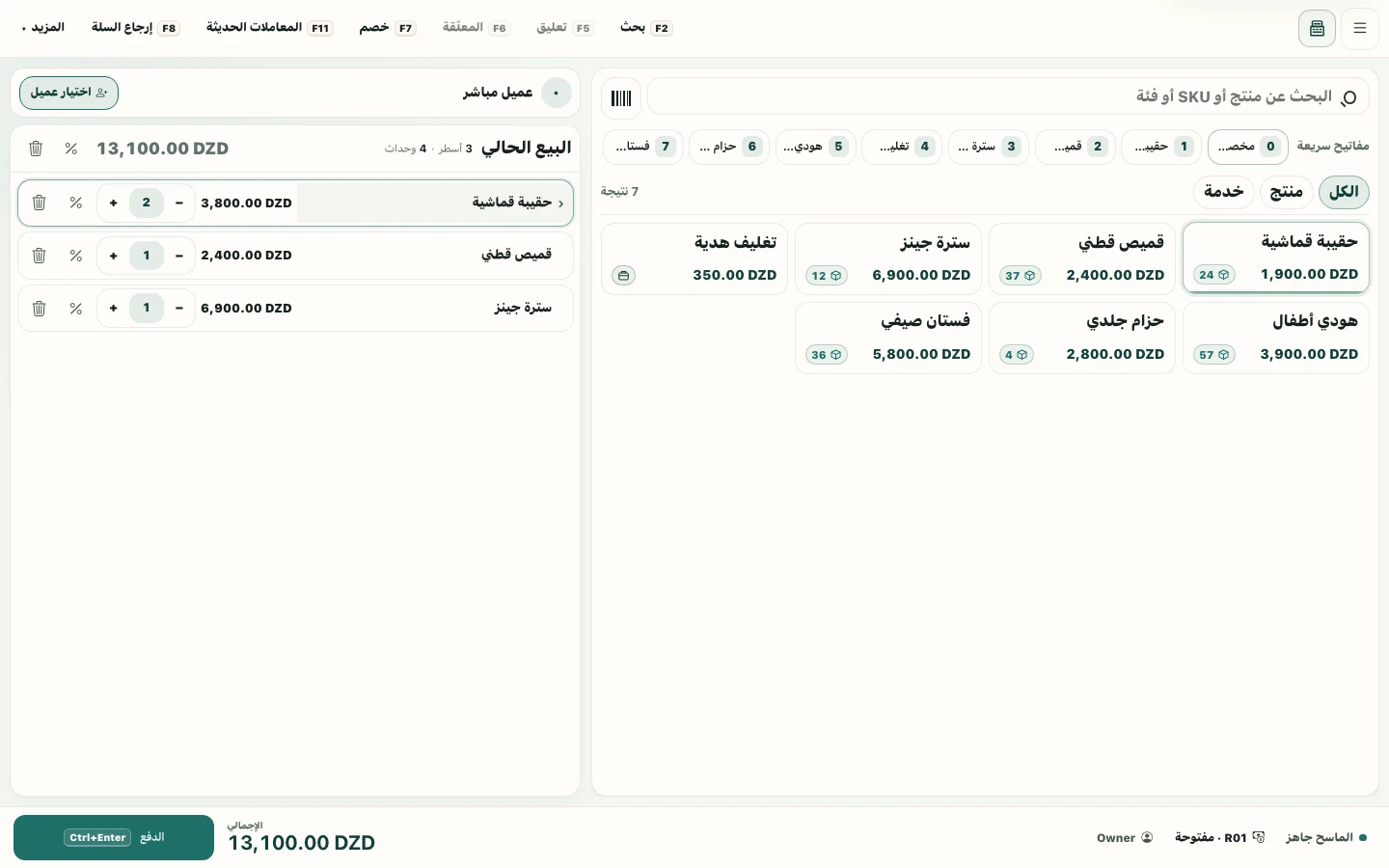Open F11 المعاملات الحديثة

269,27
